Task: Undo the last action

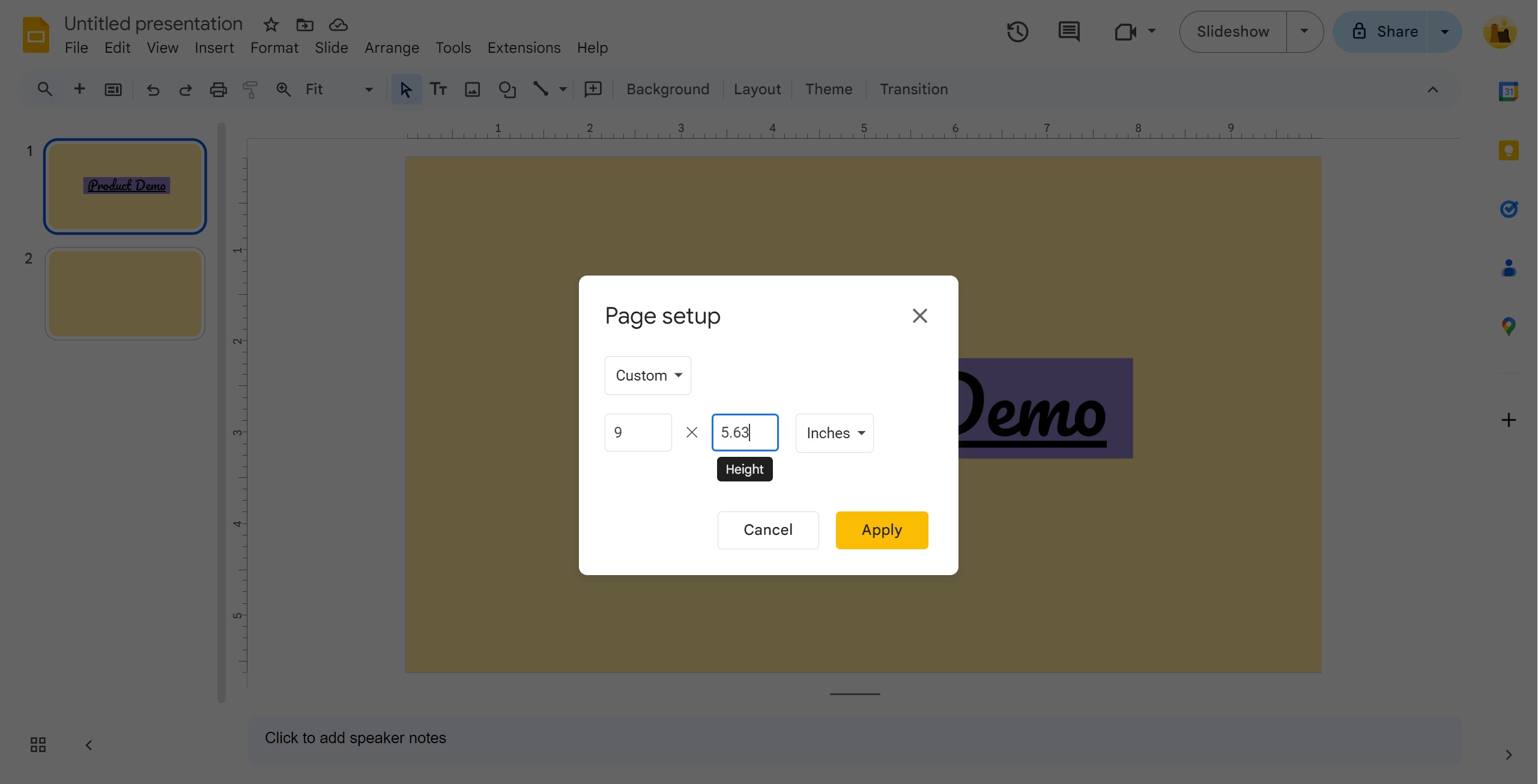Action: [153, 89]
